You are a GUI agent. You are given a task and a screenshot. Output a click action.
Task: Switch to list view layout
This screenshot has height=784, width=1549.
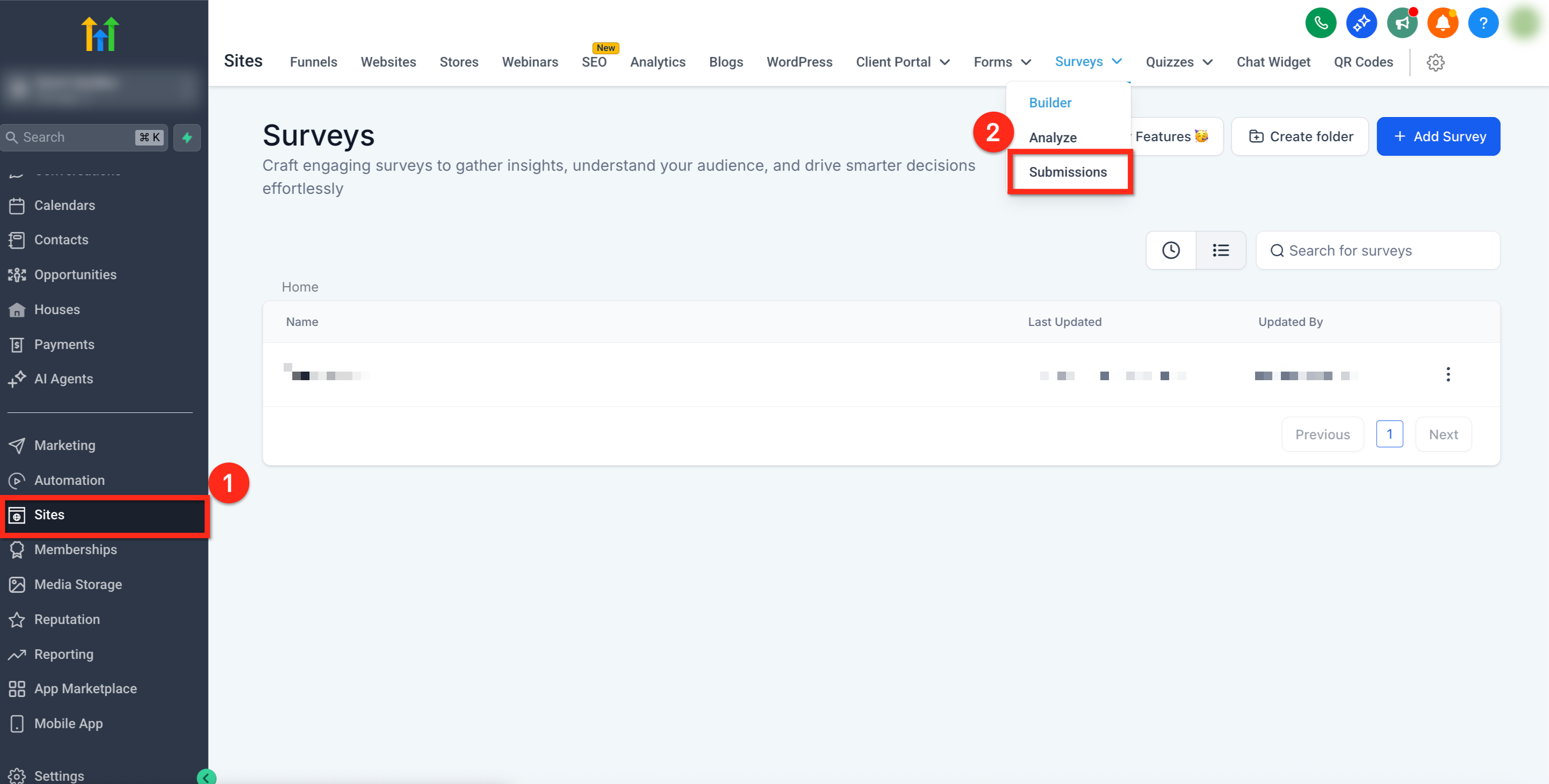tap(1221, 251)
